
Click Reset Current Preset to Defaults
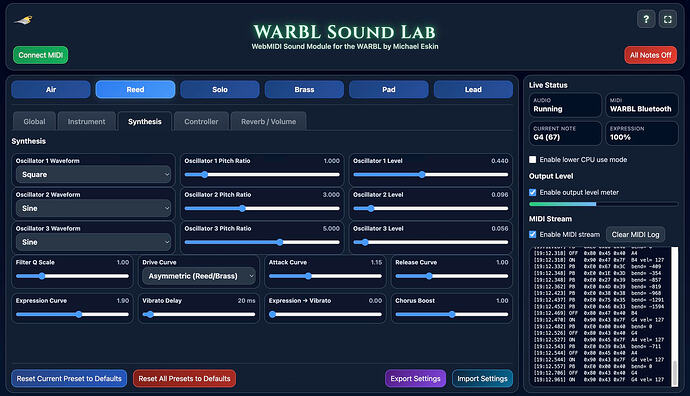69,378
